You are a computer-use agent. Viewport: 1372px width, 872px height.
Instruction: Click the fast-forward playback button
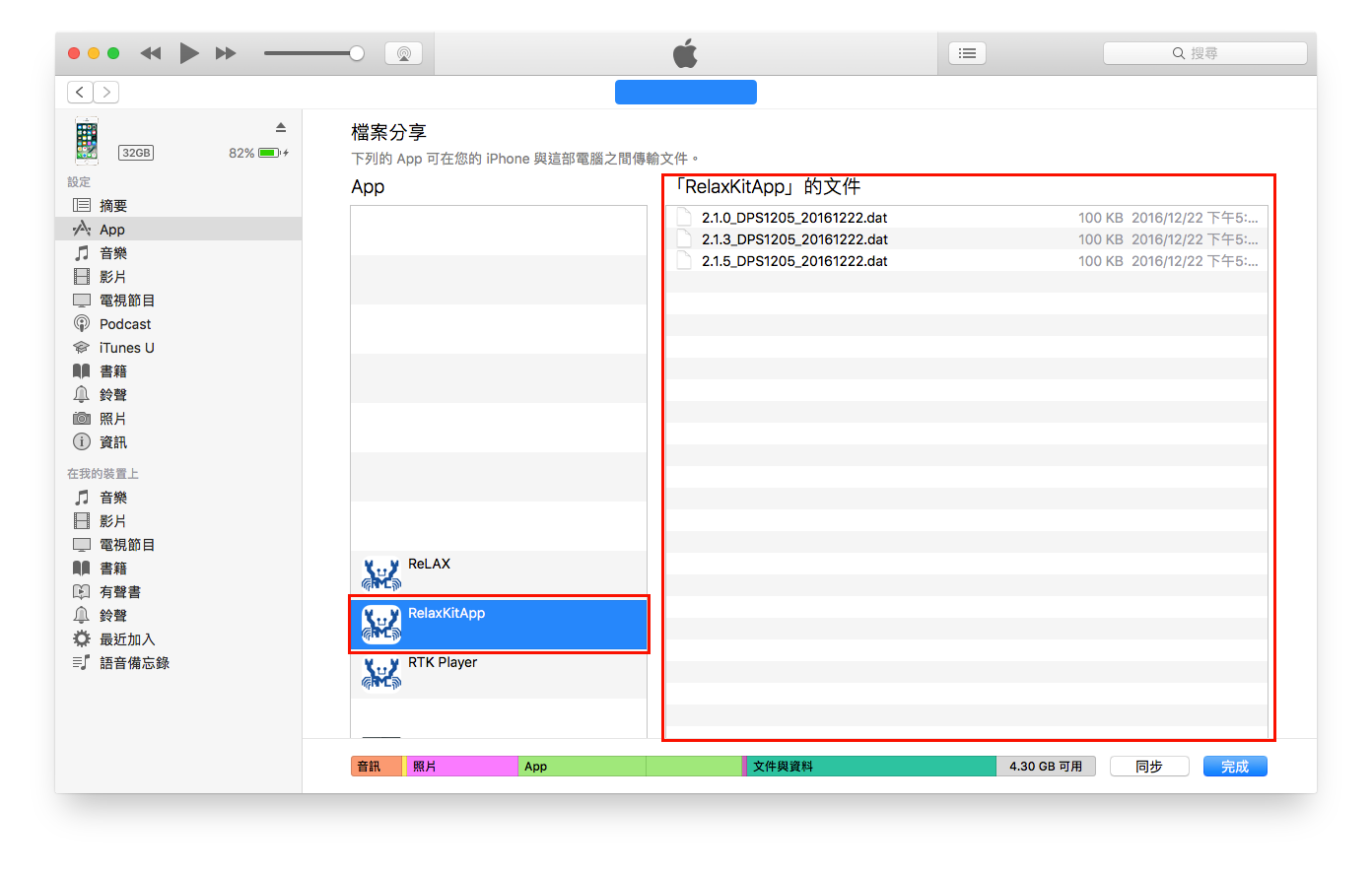[x=226, y=53]
